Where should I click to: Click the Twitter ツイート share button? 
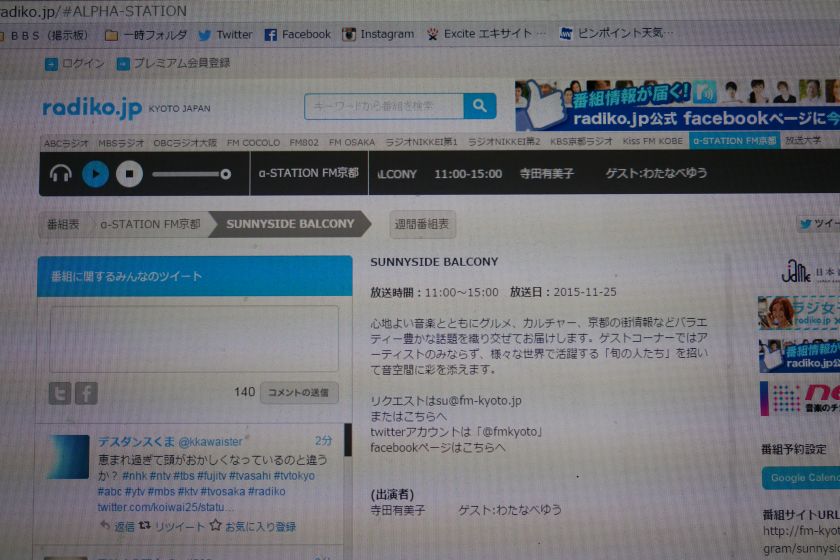click(x=819, y=224)
